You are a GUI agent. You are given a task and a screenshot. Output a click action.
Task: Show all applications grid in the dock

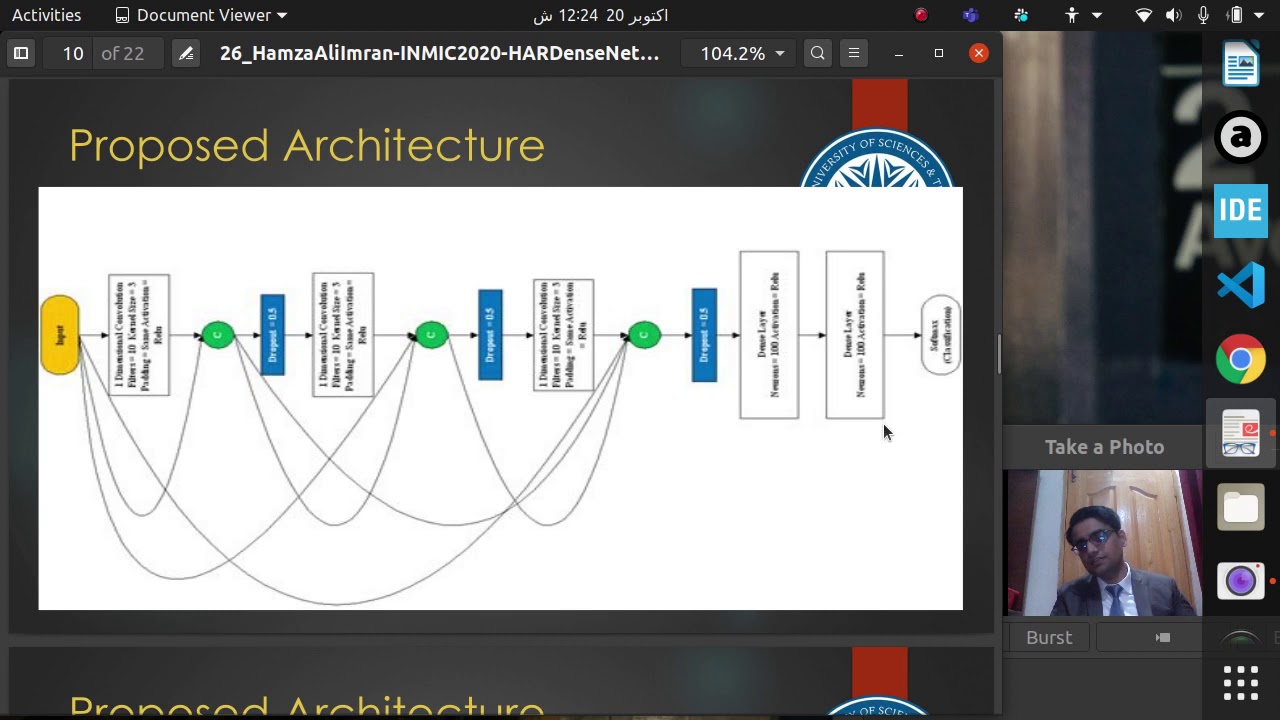click(x=1241, y=683)
